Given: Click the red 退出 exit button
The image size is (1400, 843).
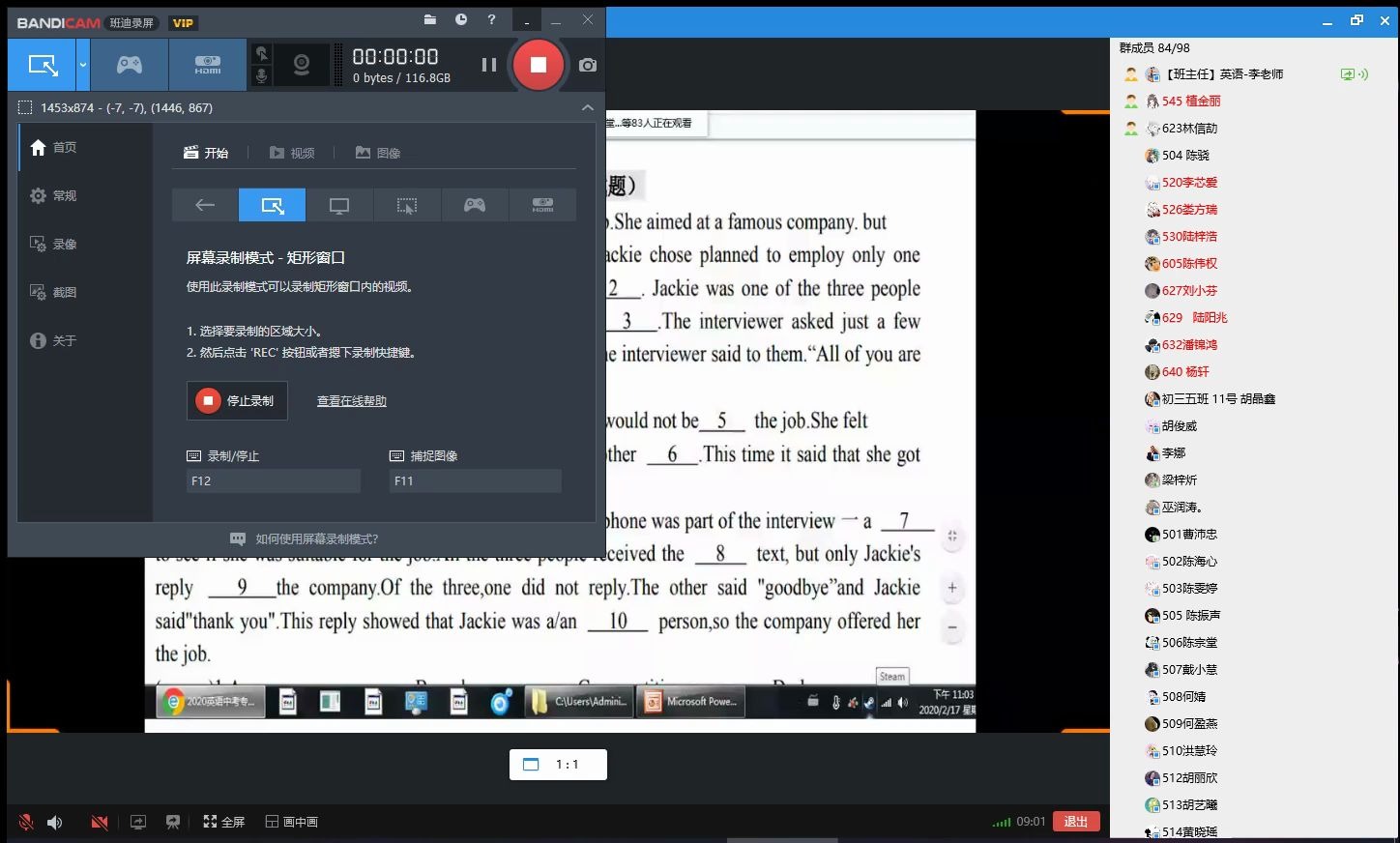Looking at the screenshot, I should (x=1076, y=822).
